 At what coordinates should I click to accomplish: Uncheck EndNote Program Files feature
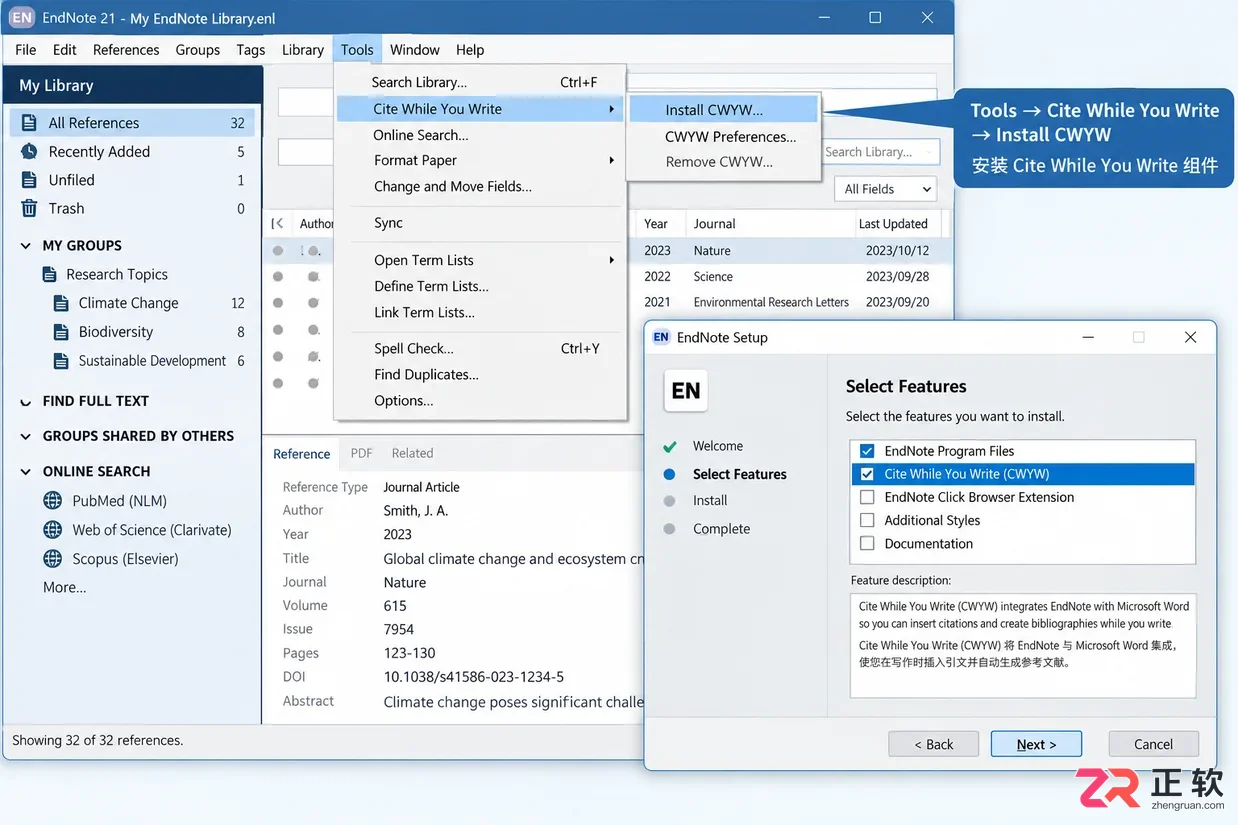pyautogui.click(x=867, y=451)
